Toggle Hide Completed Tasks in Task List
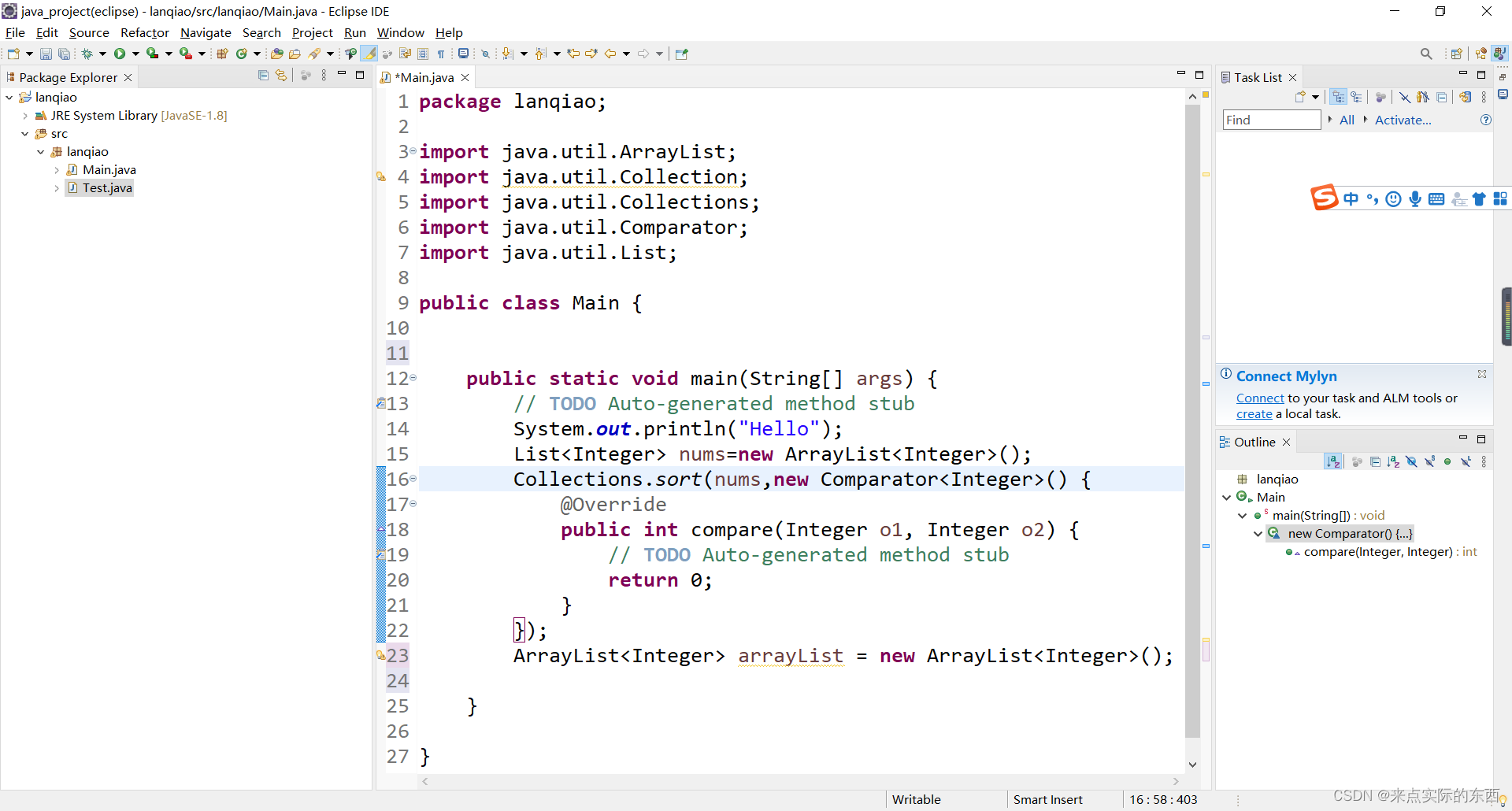This screenshot has width=1512, height=811. coord(1405,97)
